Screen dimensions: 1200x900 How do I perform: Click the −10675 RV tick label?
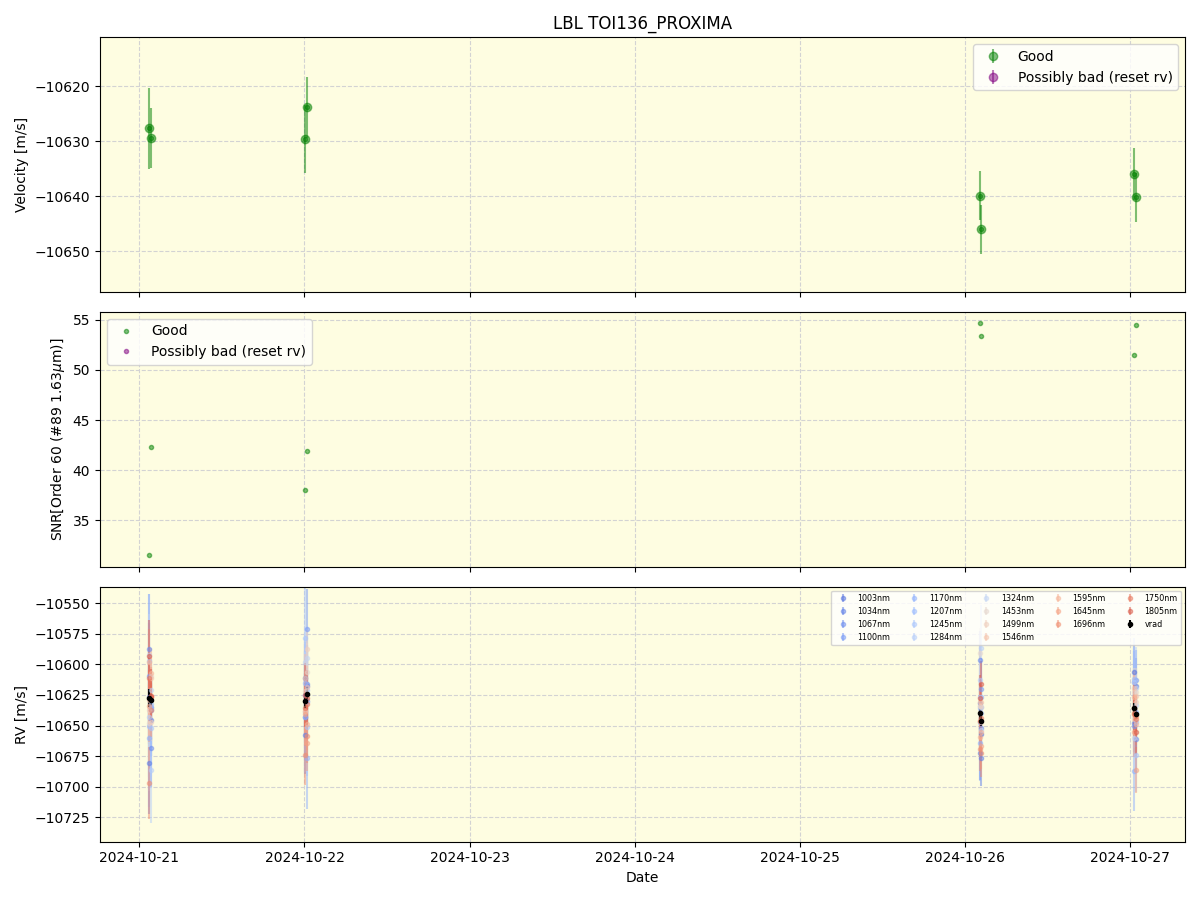(x=62, y=757)
